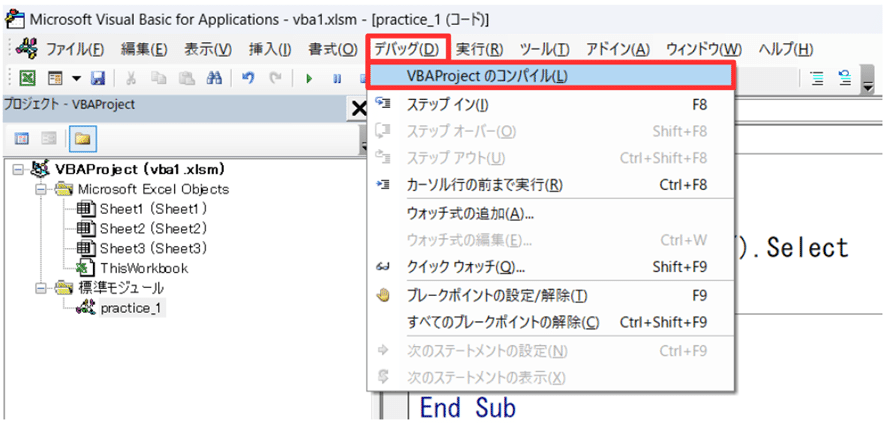The image size is (886, 423).
Task: Select the practice_1 module in tree
Action: tap(133, 308)
